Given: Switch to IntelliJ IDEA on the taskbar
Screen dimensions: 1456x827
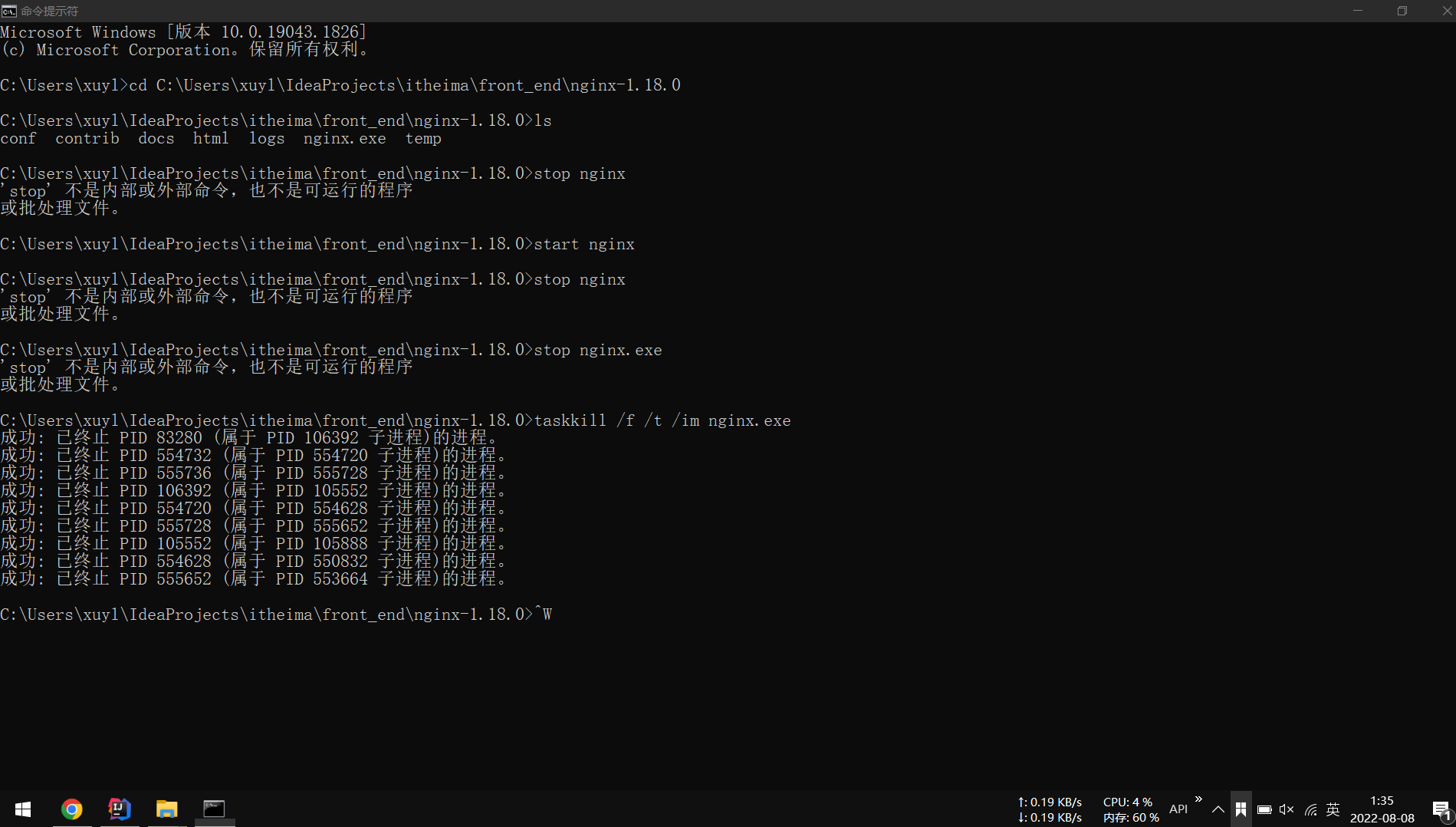Looking at the screenshot, I should pyautogui.click(x=120, y=809).
